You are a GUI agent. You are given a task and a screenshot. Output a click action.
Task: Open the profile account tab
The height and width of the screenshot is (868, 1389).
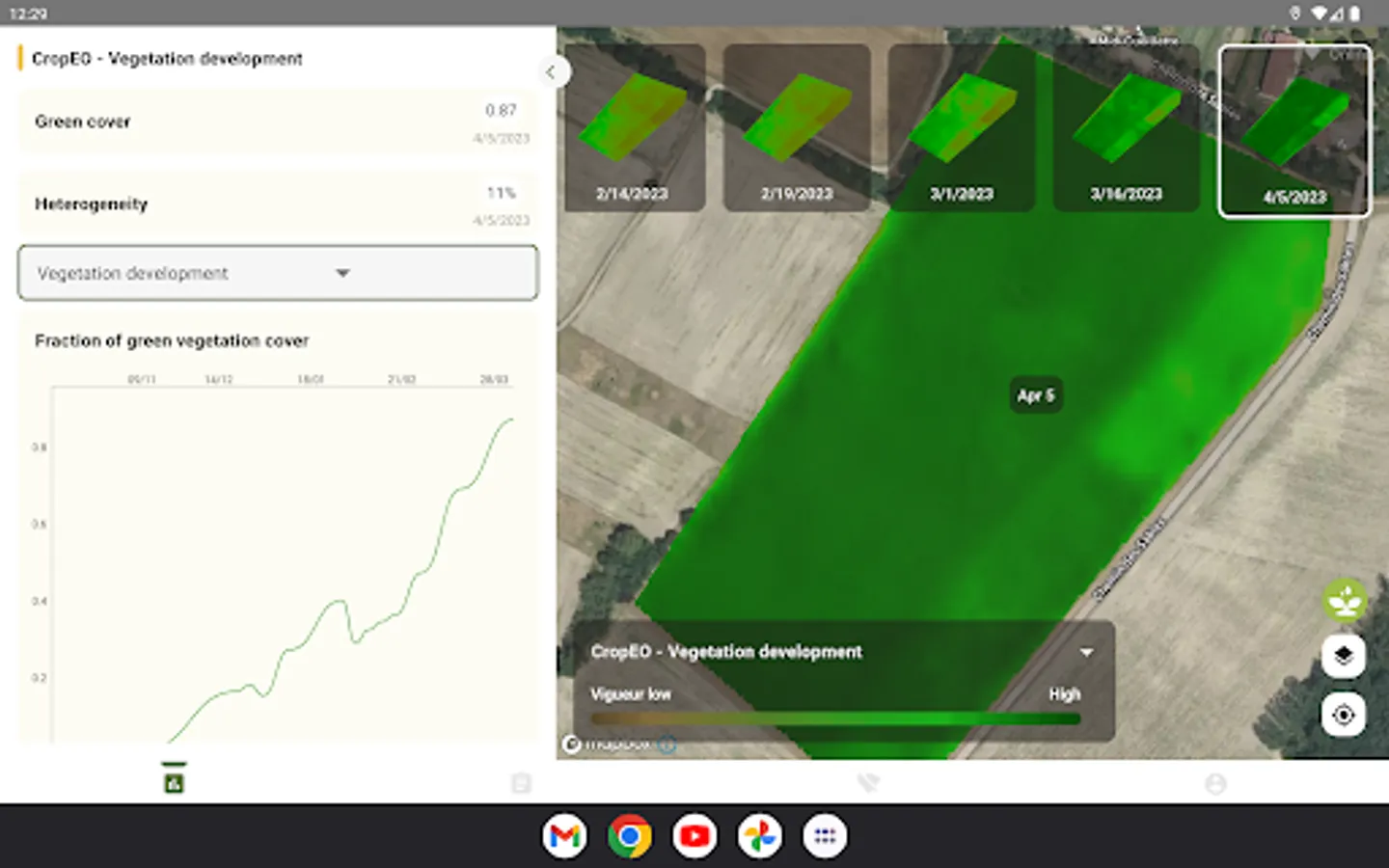(x=1215, y=783)
